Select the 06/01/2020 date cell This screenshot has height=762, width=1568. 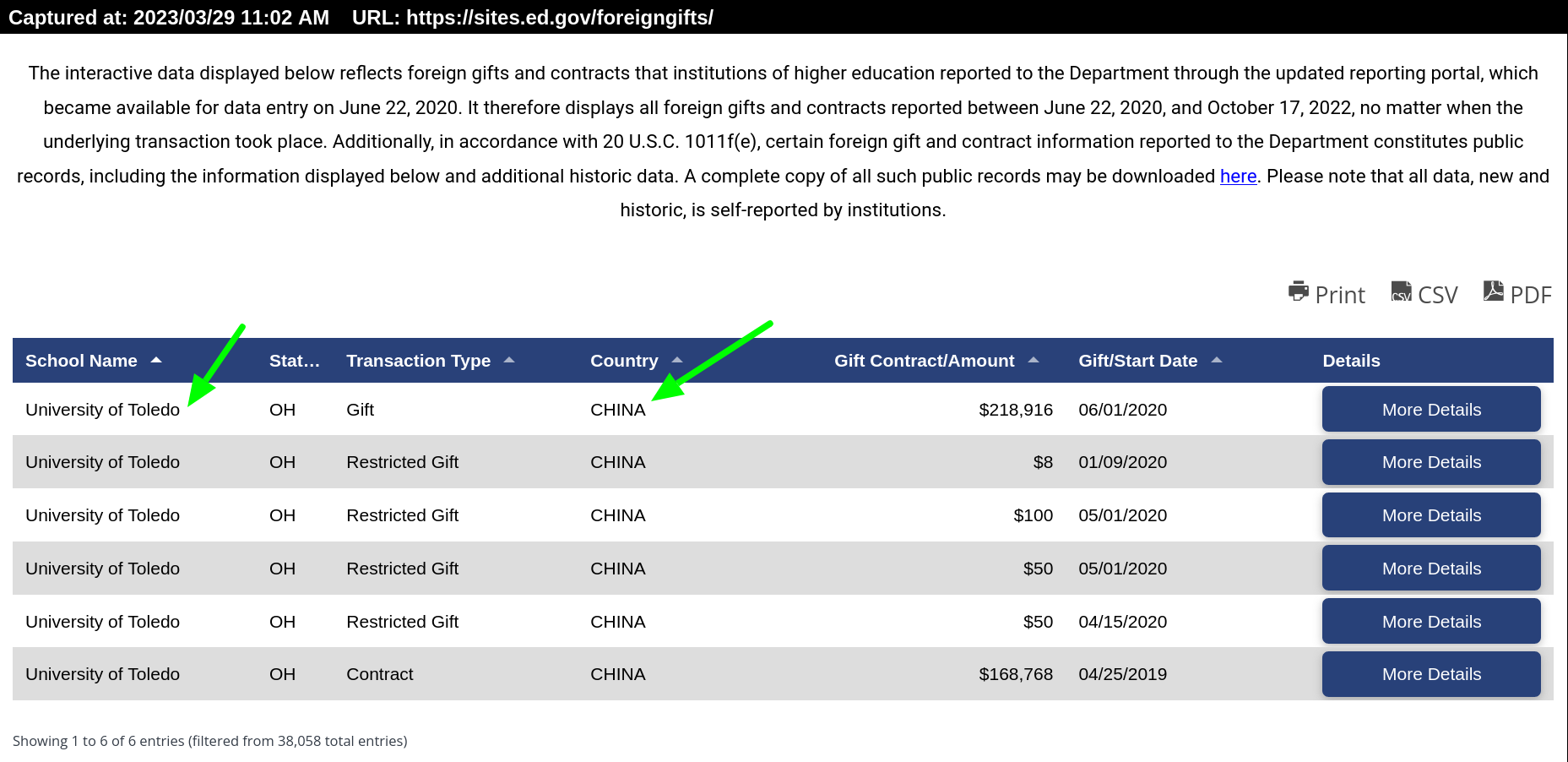(x=1122, y=410)
